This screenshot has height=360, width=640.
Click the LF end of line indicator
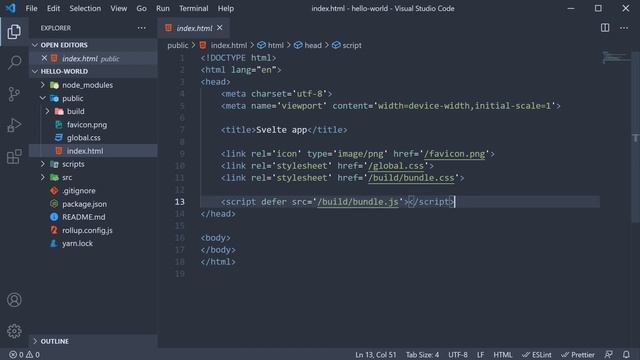tap(480, 354)
